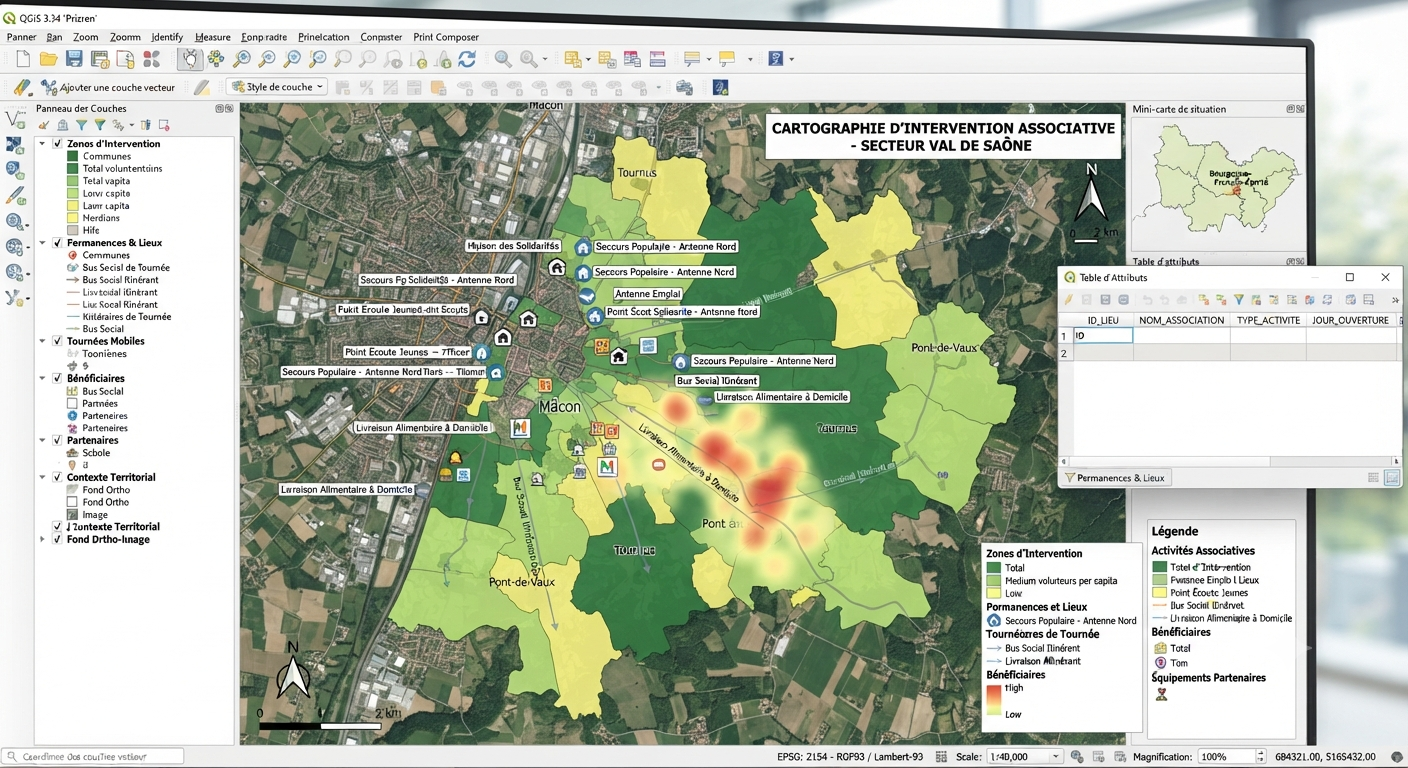
Task: Toggle the Fond Drtho-Inage layer checkbox
Action: coord(57,539)
